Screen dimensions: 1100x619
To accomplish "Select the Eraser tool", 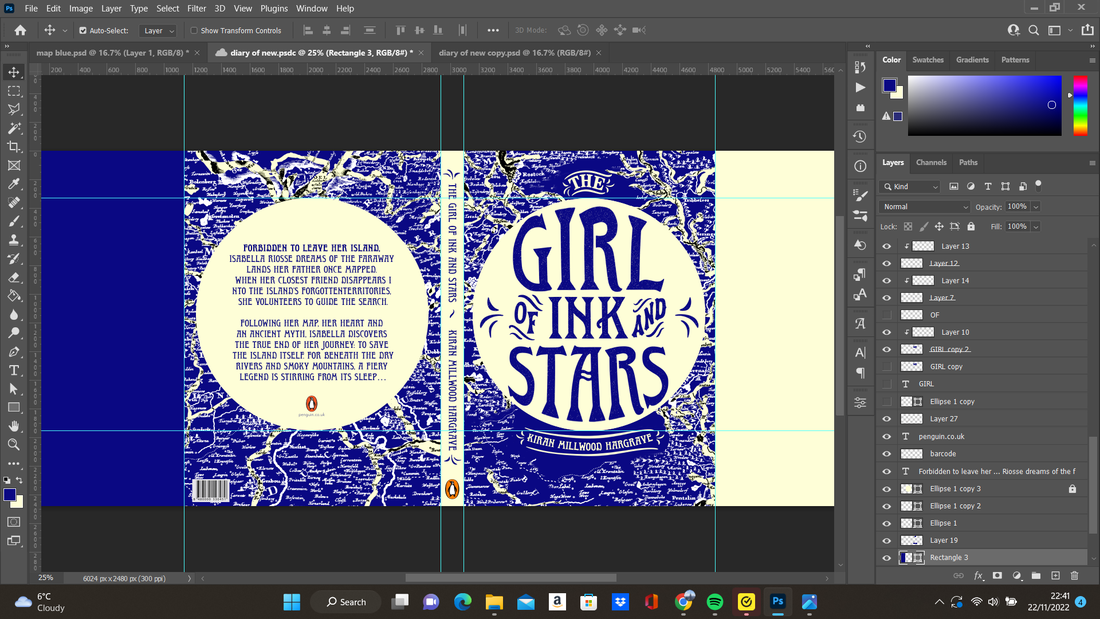I will click(14, 277).
